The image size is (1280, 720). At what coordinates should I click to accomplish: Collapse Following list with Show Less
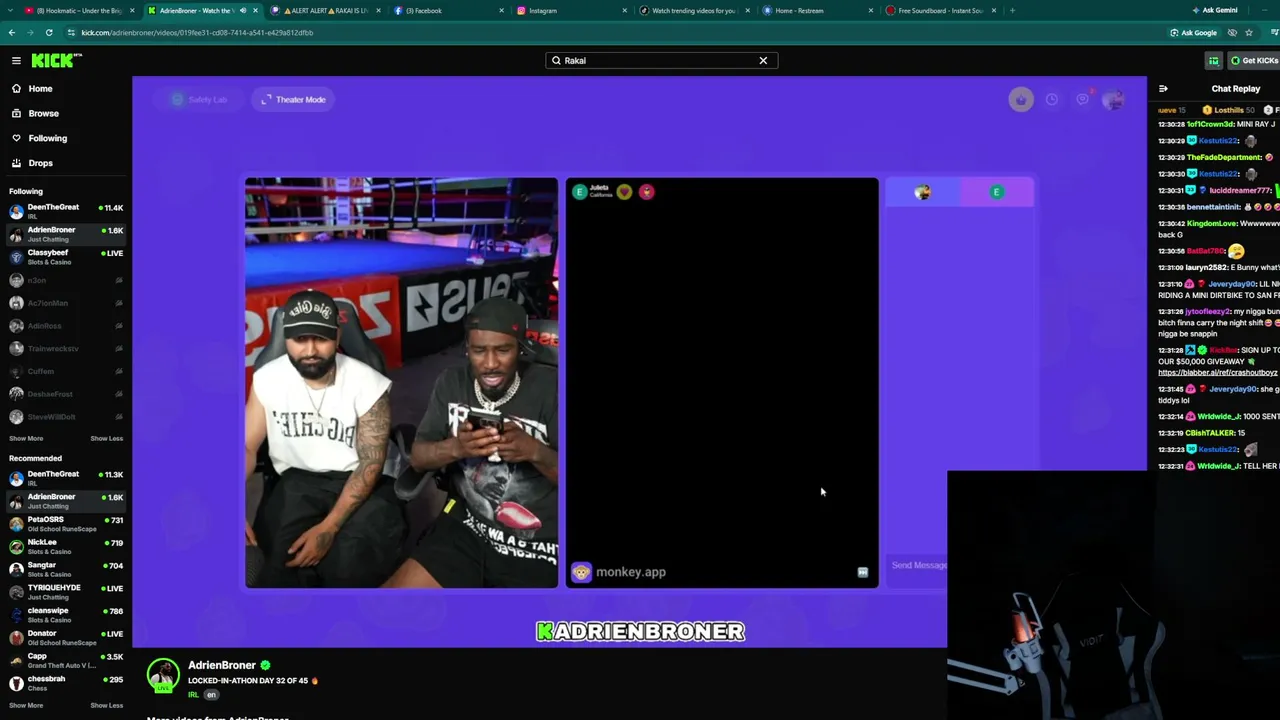[x=107, y=438]
